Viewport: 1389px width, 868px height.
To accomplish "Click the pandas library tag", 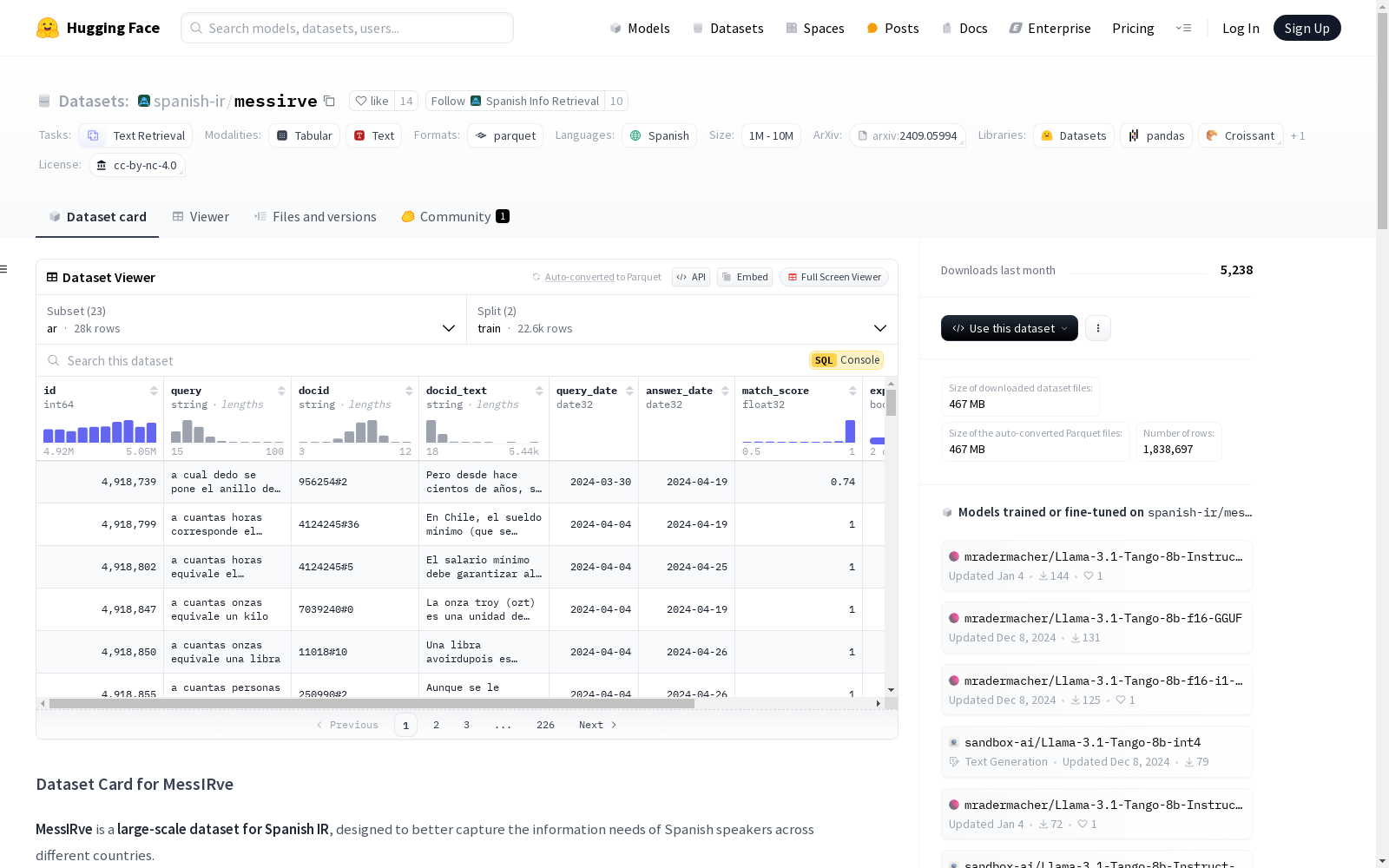I will pyautogui.click(x=1156, y=135).
